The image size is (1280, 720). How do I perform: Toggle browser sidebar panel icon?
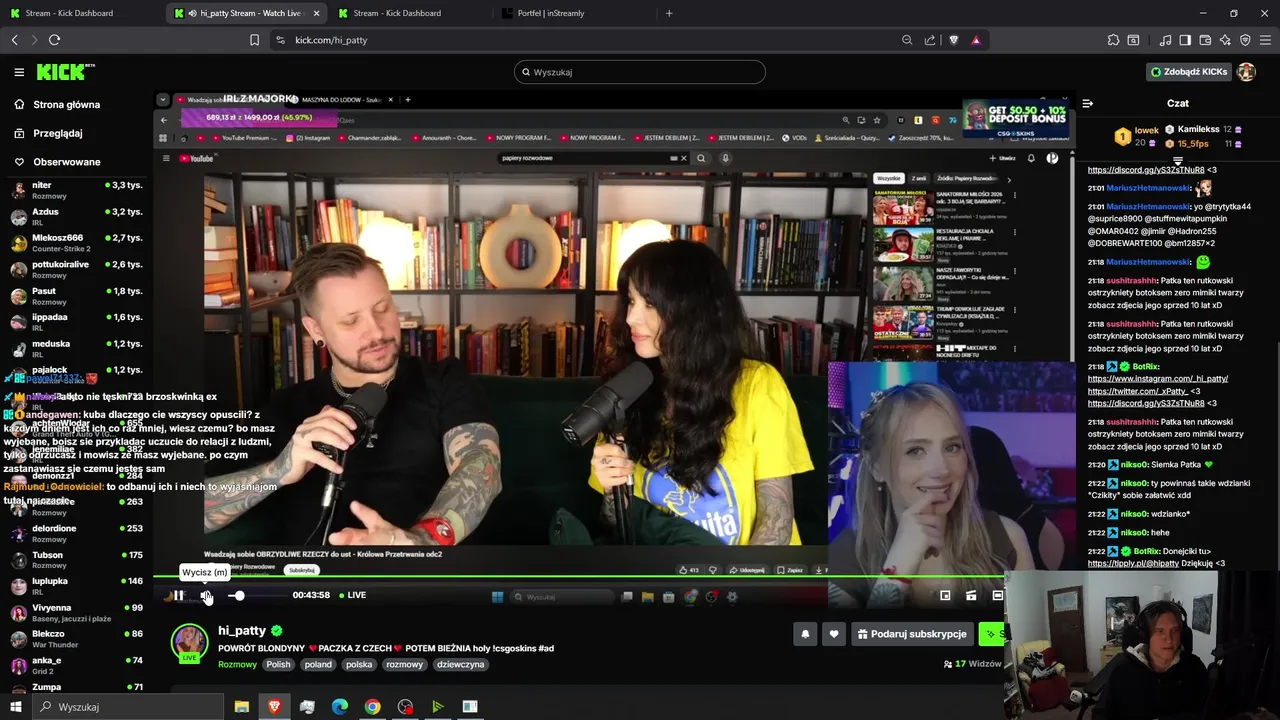click(x=1185, y=40)
